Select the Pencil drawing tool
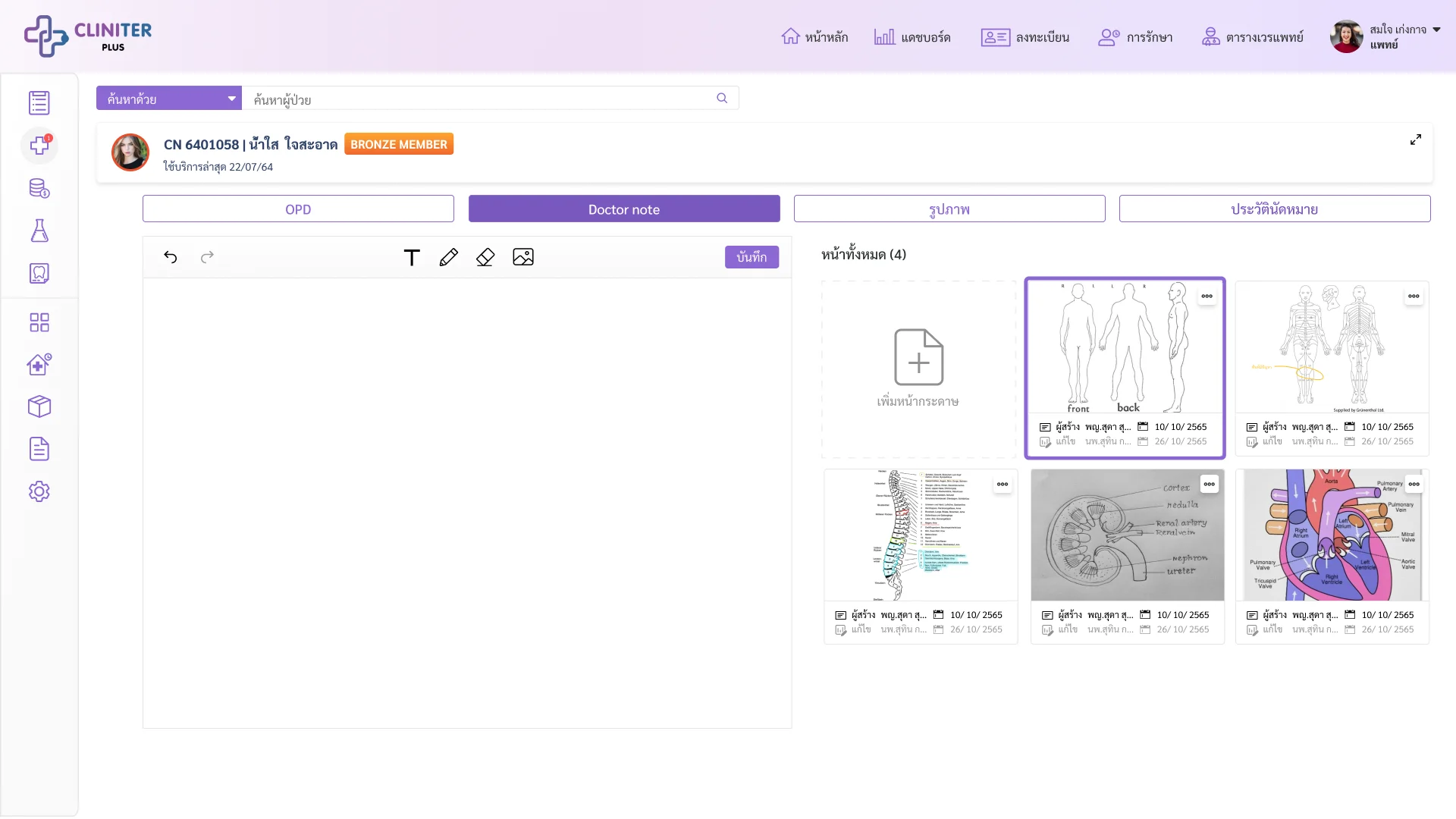 click(449, 257)
